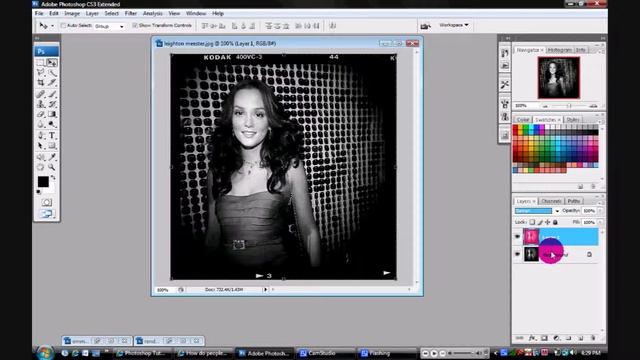Zoom out using Navigator small mountains icon

(x=544, y=106)
